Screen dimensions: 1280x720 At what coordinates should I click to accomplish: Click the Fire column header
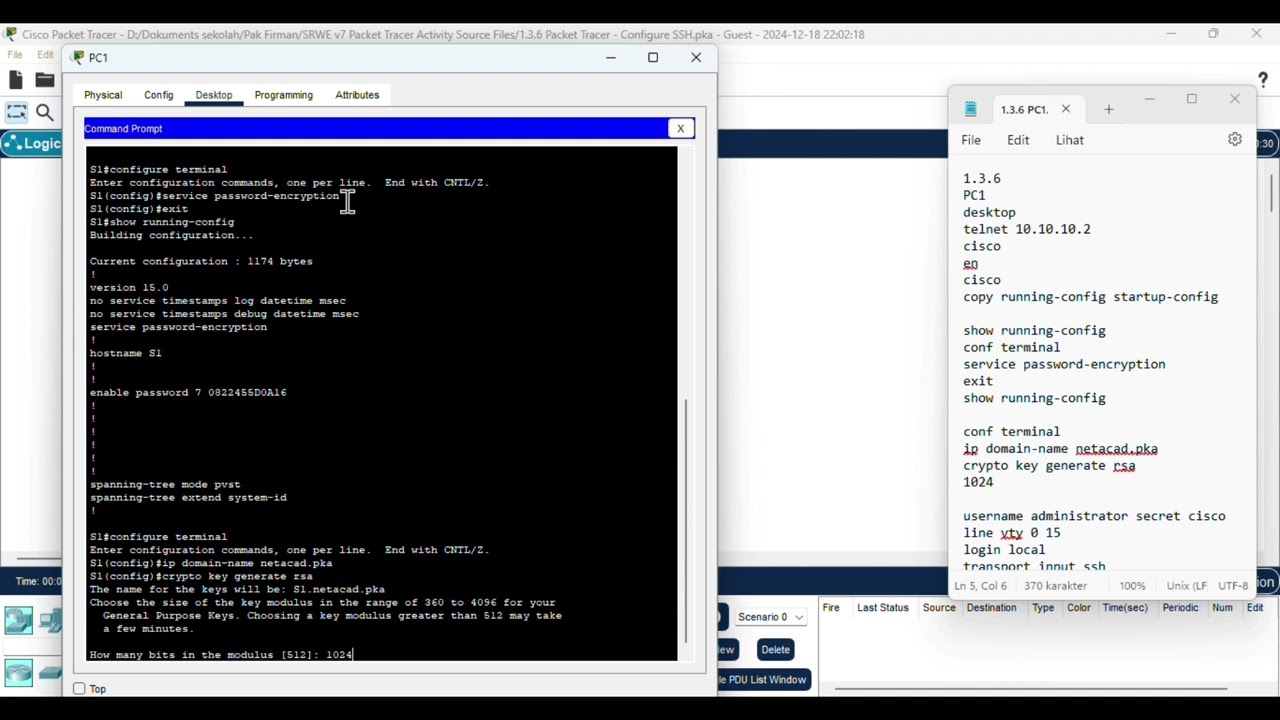[831, 608]
